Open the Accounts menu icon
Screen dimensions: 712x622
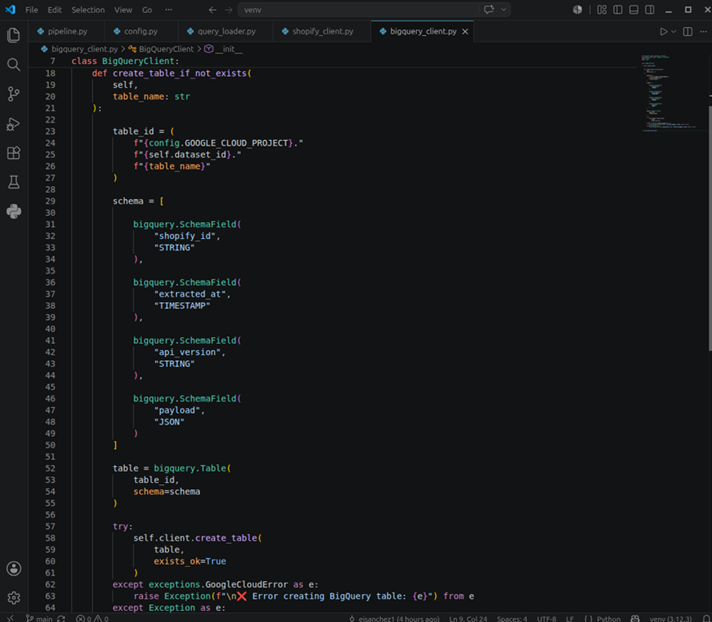click(x=14, y=568)
